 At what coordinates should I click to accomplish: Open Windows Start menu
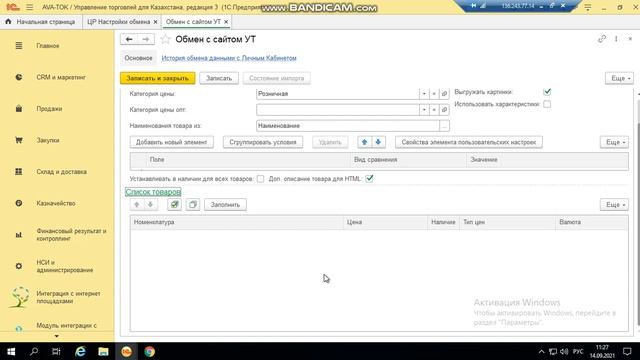[x=11, y=351]
